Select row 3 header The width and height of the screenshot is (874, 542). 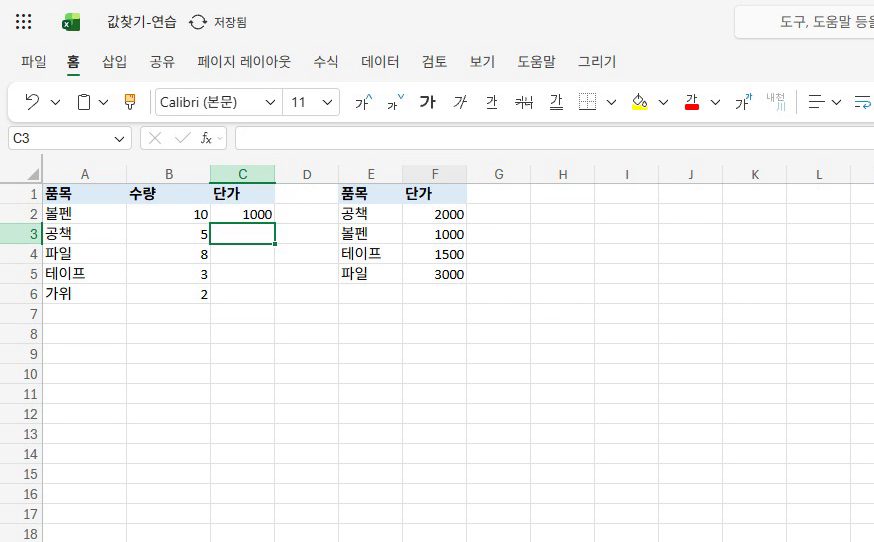click(21, 234)
